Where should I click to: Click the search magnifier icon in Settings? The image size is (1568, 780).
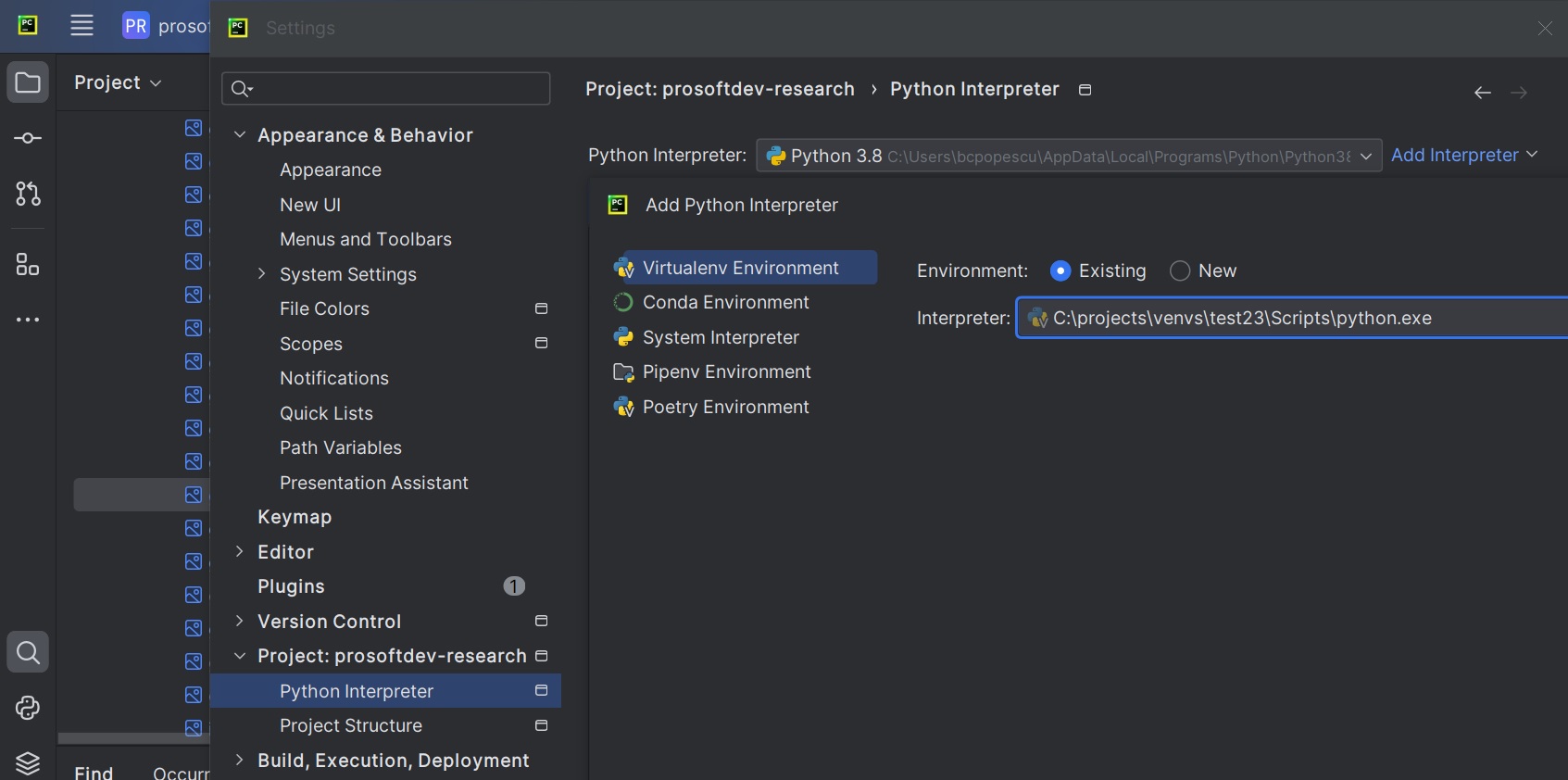pyautogui.click(x=241, y=89)
